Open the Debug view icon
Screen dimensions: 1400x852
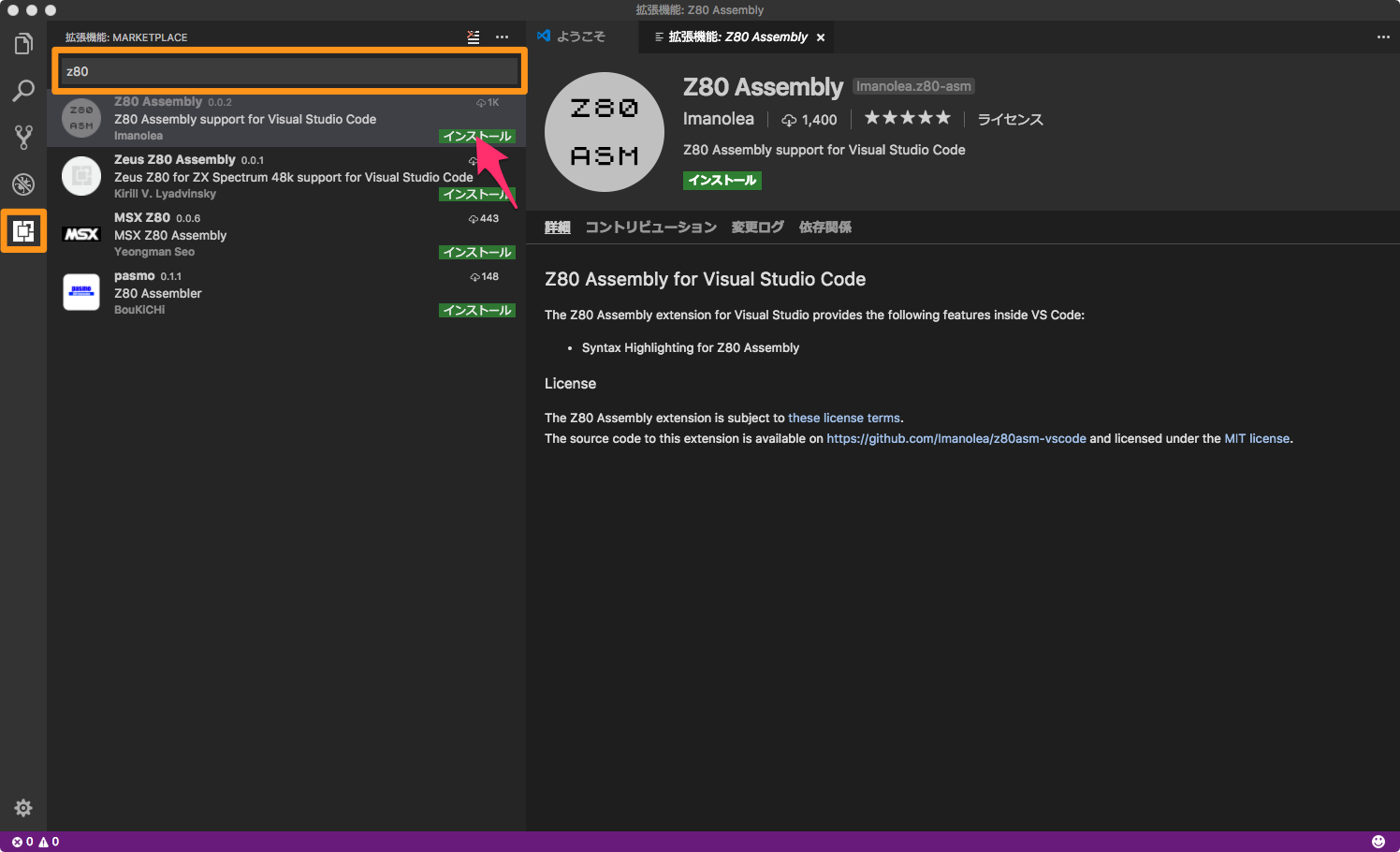(23, 184)
